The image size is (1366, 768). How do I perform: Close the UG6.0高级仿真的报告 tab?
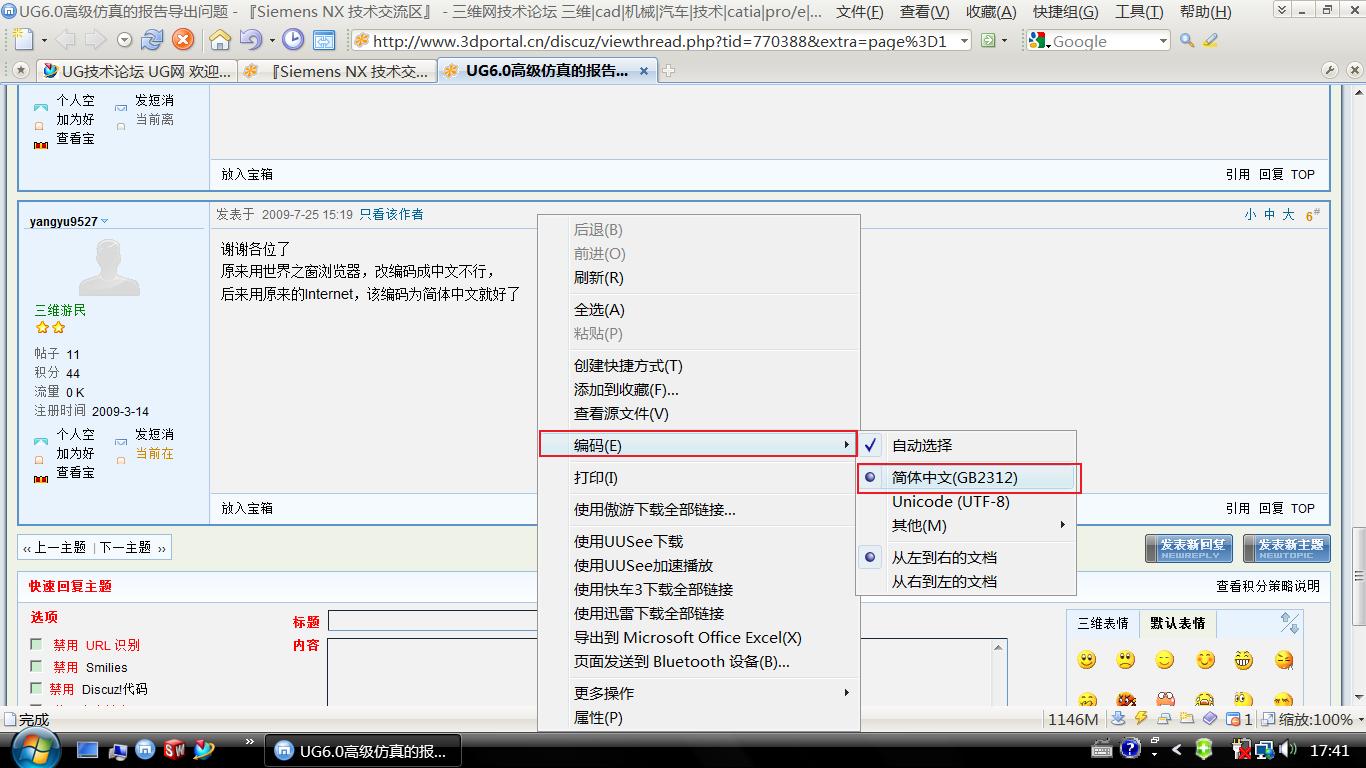coord(645,71)
